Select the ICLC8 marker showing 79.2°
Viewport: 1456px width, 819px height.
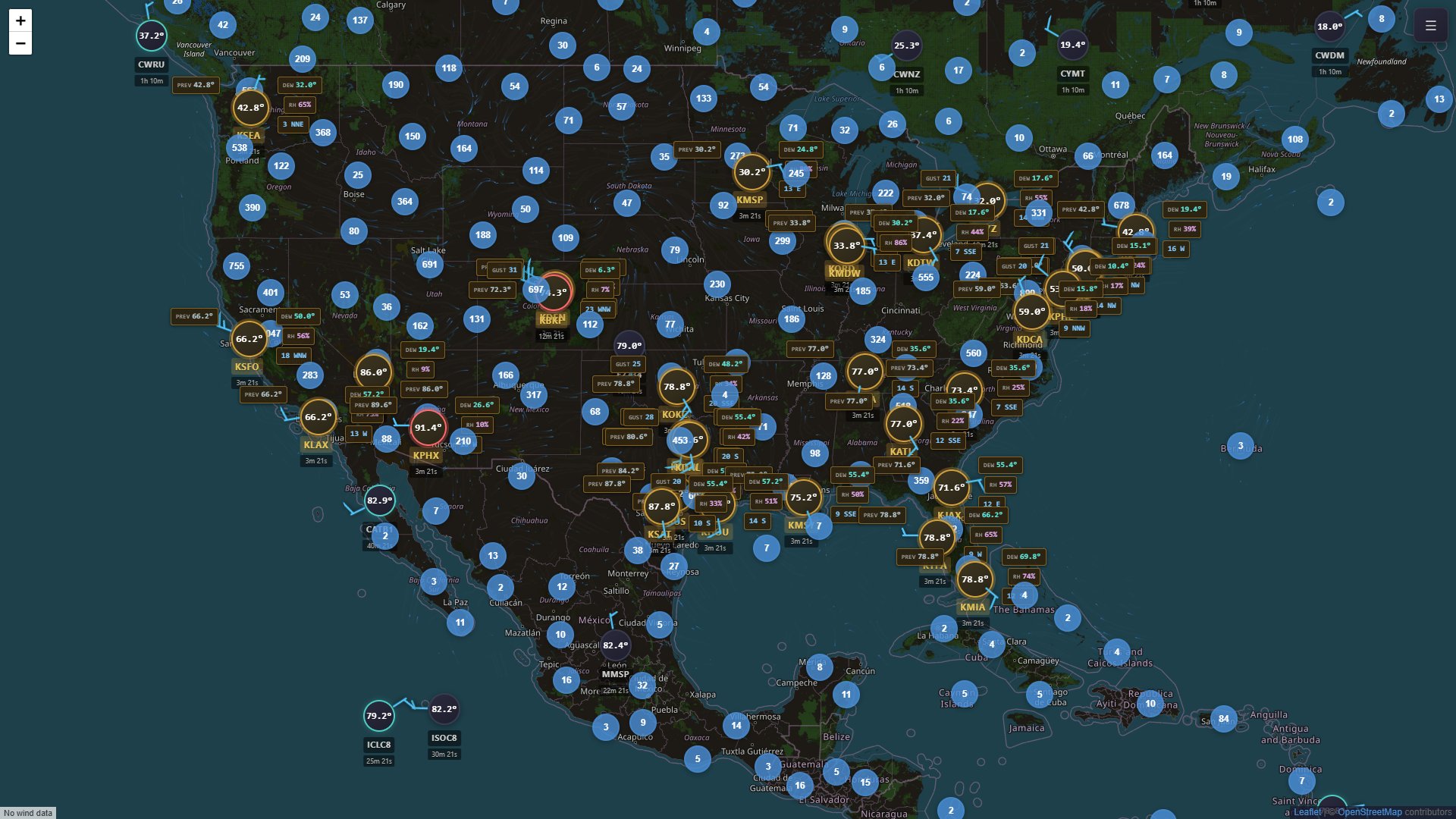(x=378, y=715)
